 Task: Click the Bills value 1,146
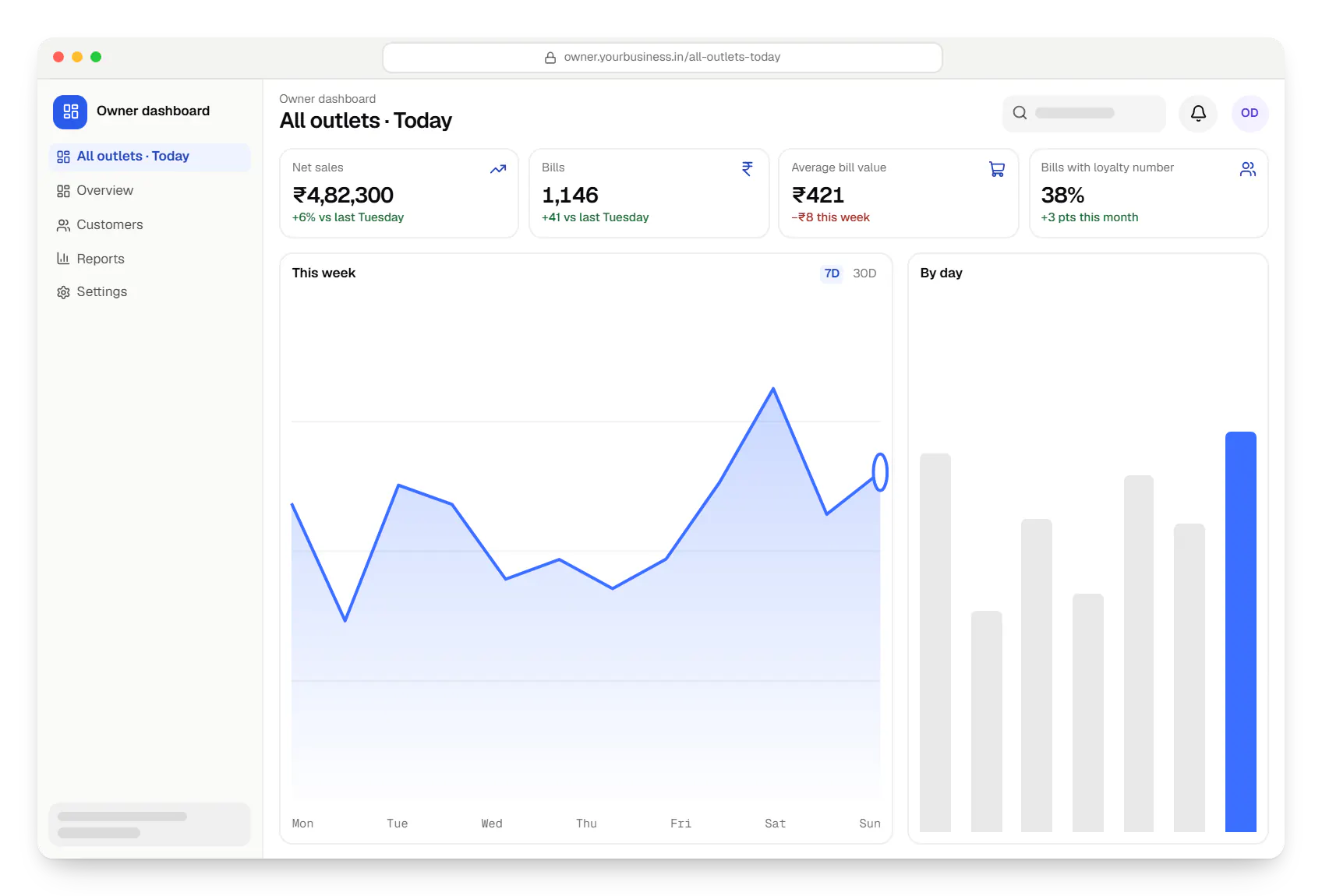(x=570, y=195)
